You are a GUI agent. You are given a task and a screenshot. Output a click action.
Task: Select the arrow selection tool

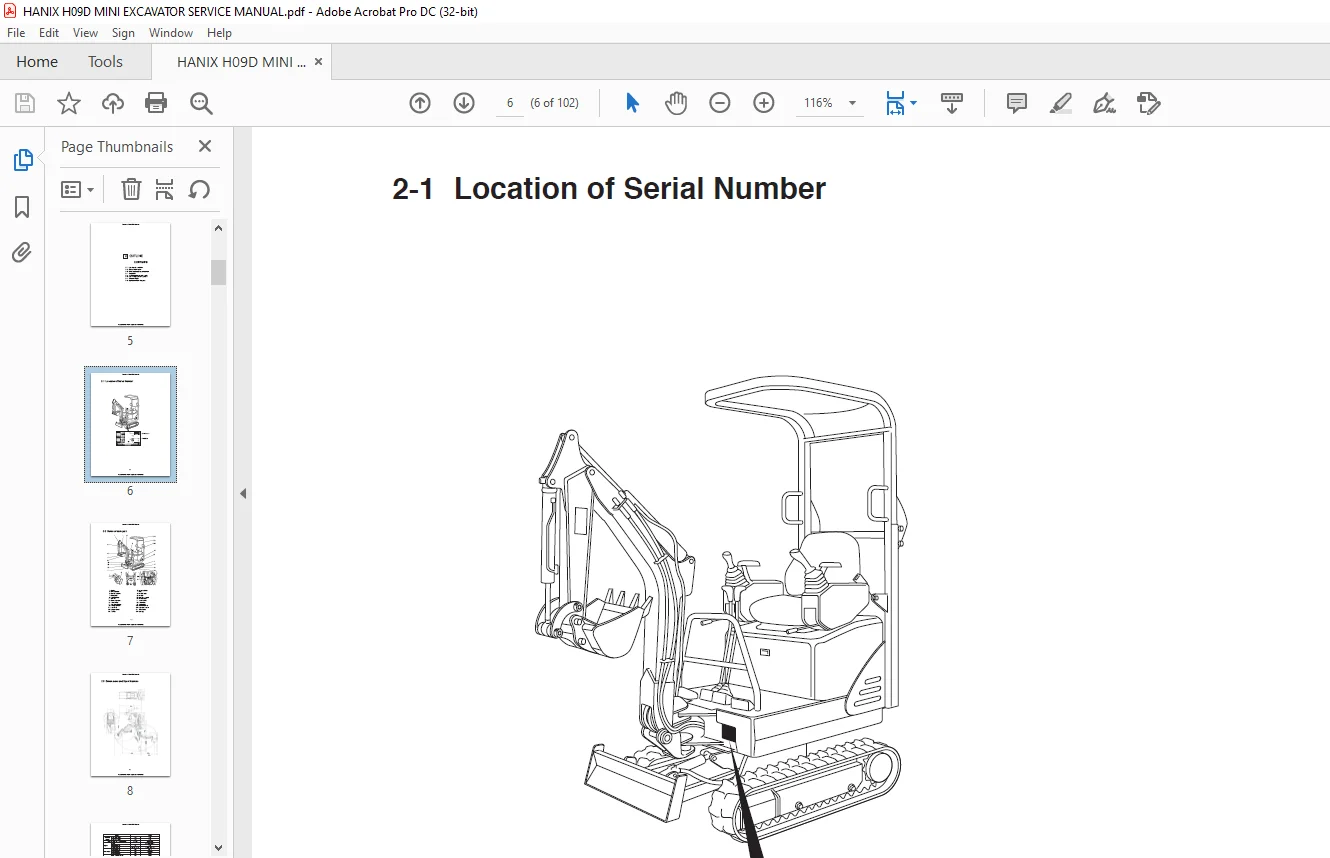click(x=632, y=103)
